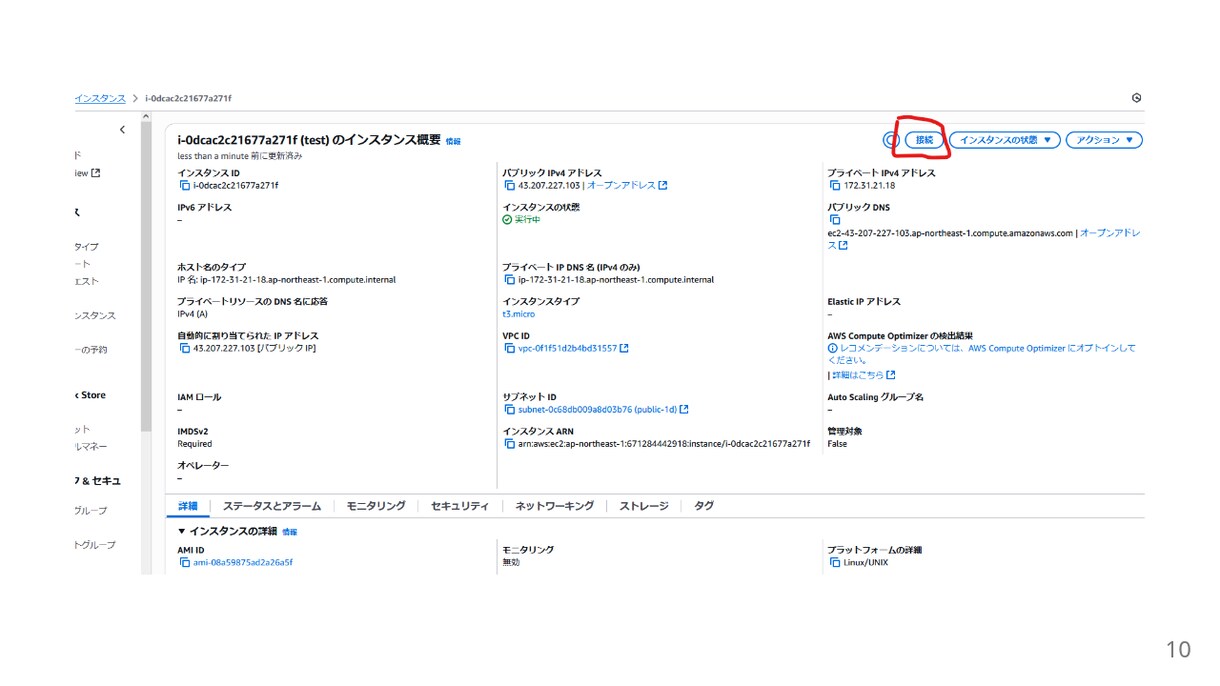1220x686 pixels.
Task: Click 情報 link next to インスタンスの詳細
Action: tap(289, 533)
